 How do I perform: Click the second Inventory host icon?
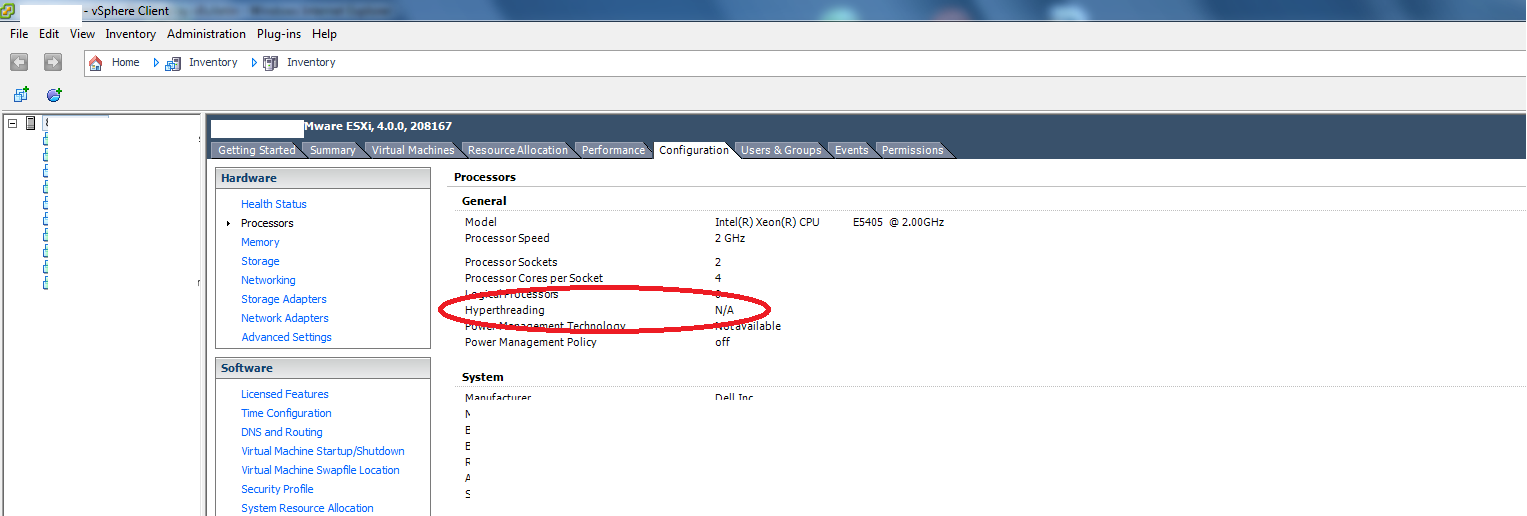[x=270, y=62]
